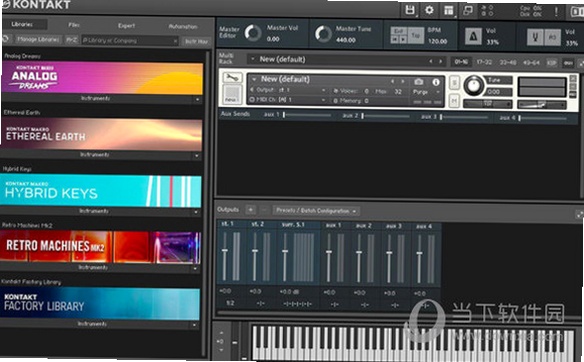Load next instrument with right arrow
The height and width of the screenshot is (362, 584).
point(403,81)
